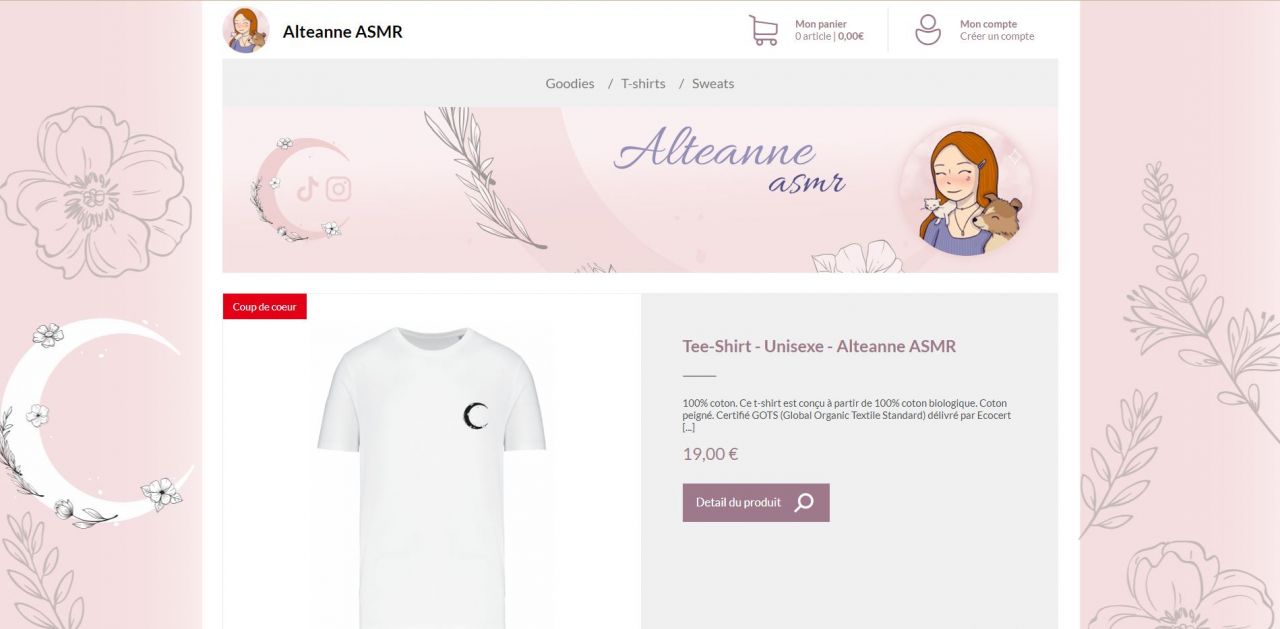Open the Instagram icon in banner
The width and height of the screenshot is (1280, 629).
(339, 189)
